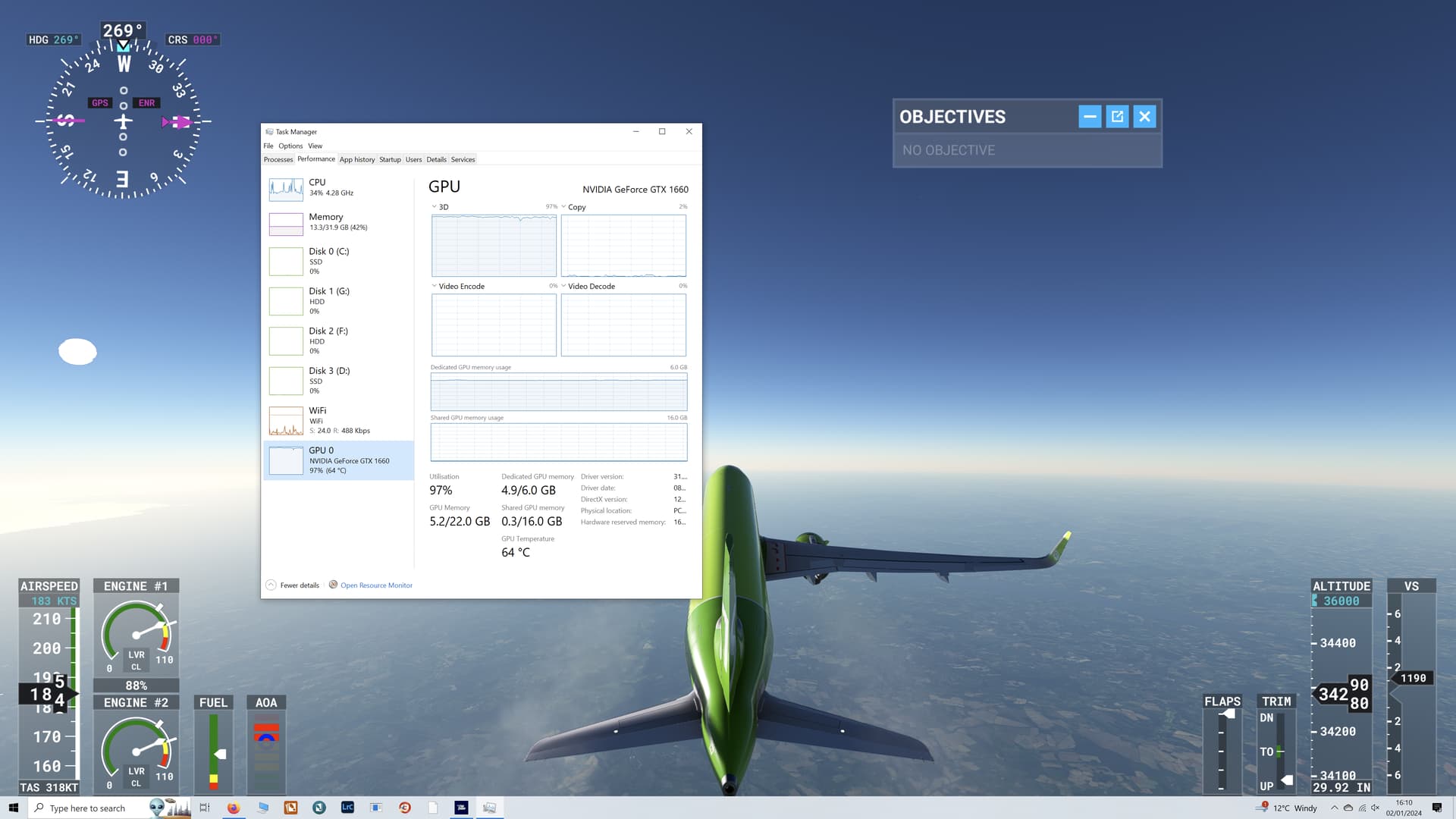
Task: Switch to the flight simulator taskbar icon
Action: [x=461, y=808]
